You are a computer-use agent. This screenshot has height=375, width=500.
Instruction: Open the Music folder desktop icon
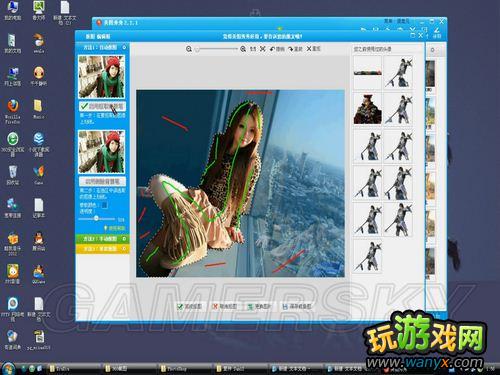(x=39, y=109)
